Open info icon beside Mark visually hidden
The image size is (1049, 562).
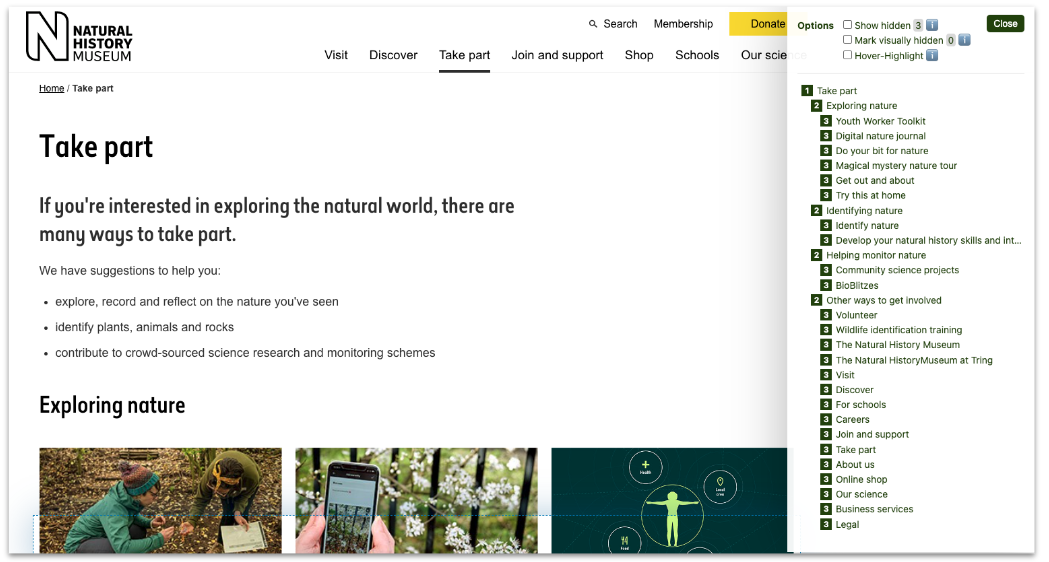[x=964, y=40]
